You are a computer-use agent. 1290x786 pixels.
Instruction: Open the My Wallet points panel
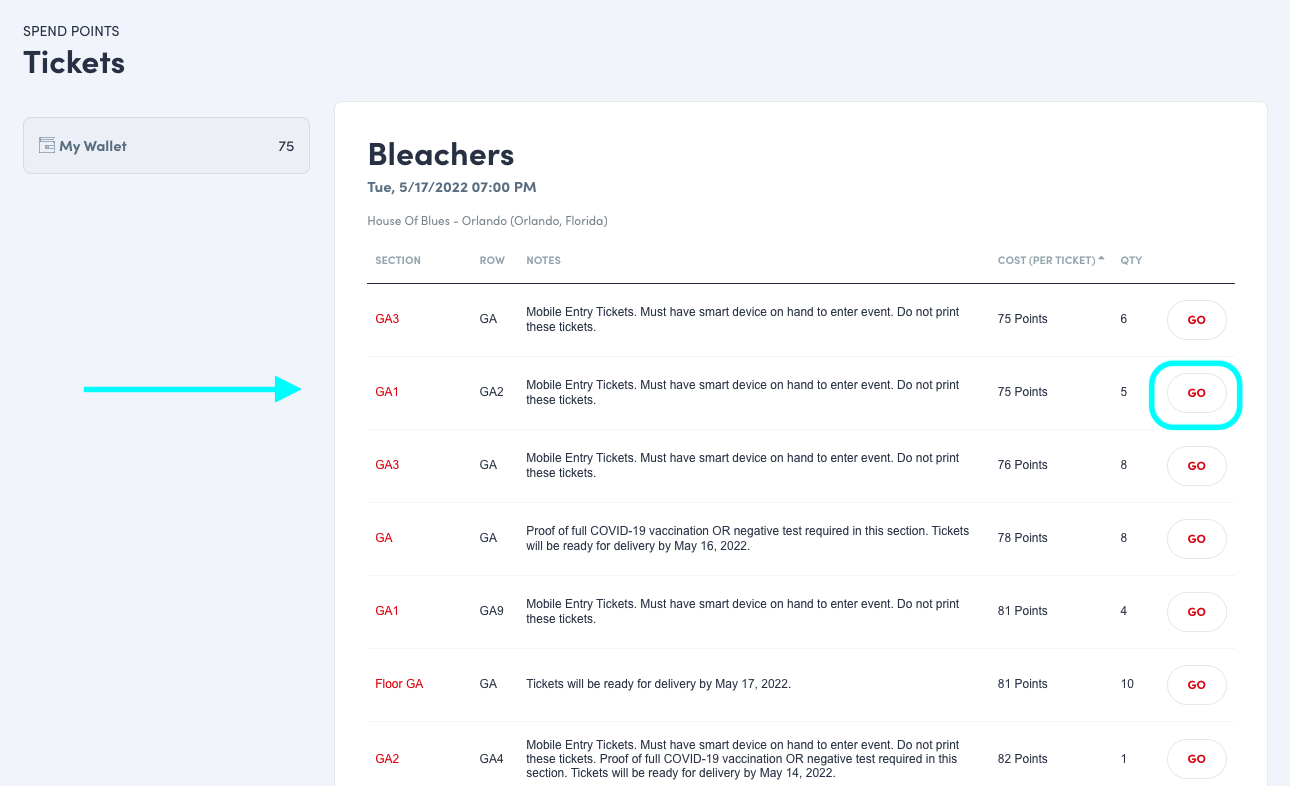[166, 146]
